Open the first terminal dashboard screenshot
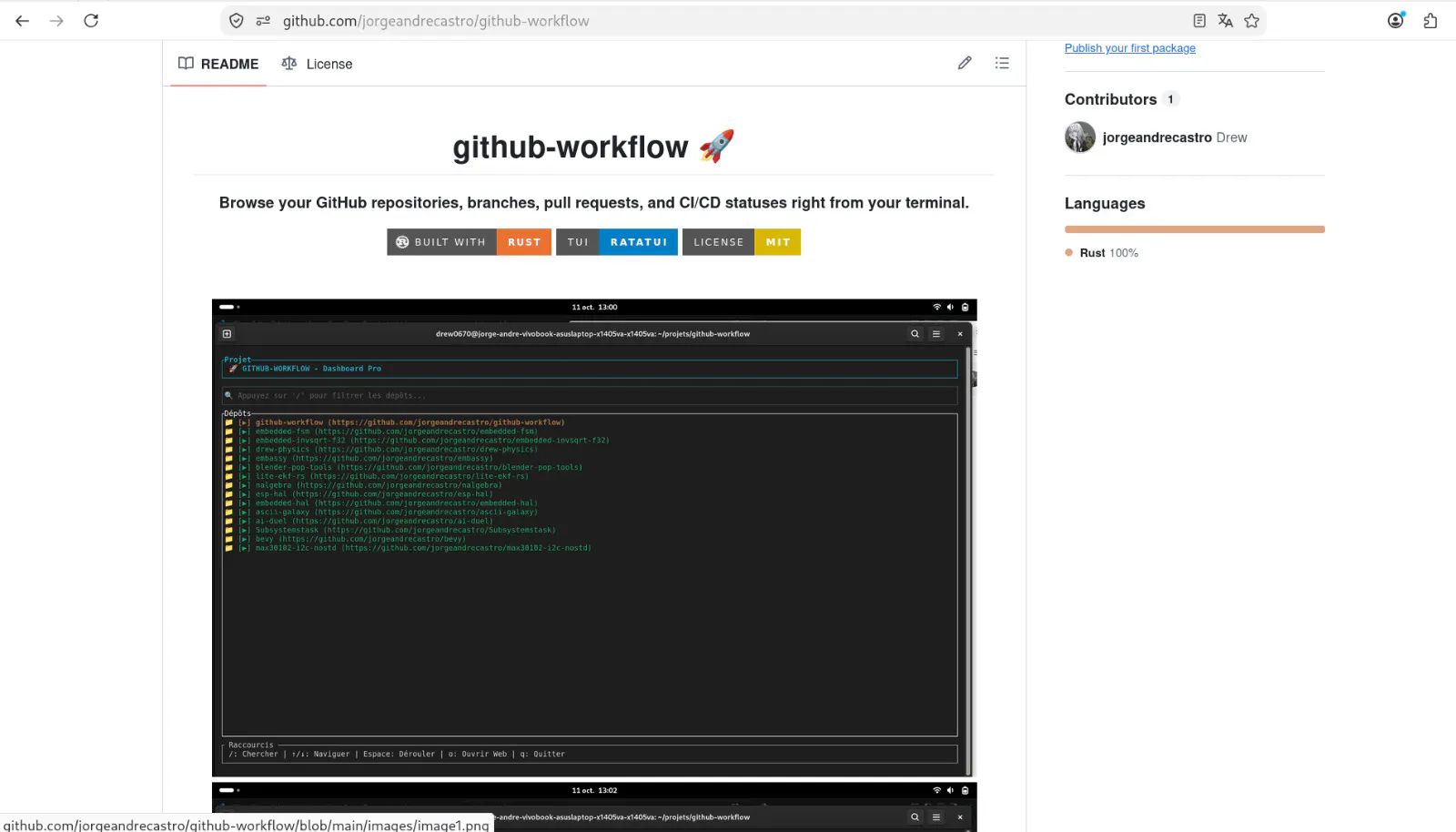Viewport: 1456px width, 832px height. 594,538
